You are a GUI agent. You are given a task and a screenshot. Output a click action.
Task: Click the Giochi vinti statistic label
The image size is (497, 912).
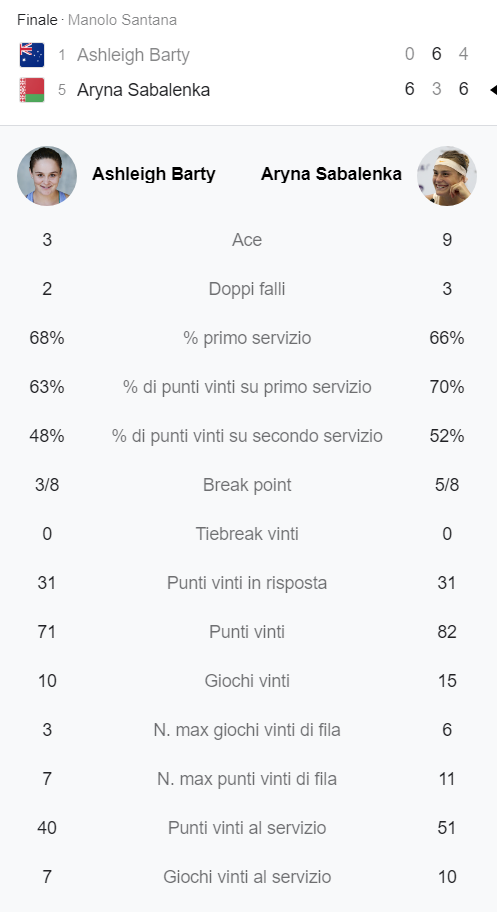point(247,681)
